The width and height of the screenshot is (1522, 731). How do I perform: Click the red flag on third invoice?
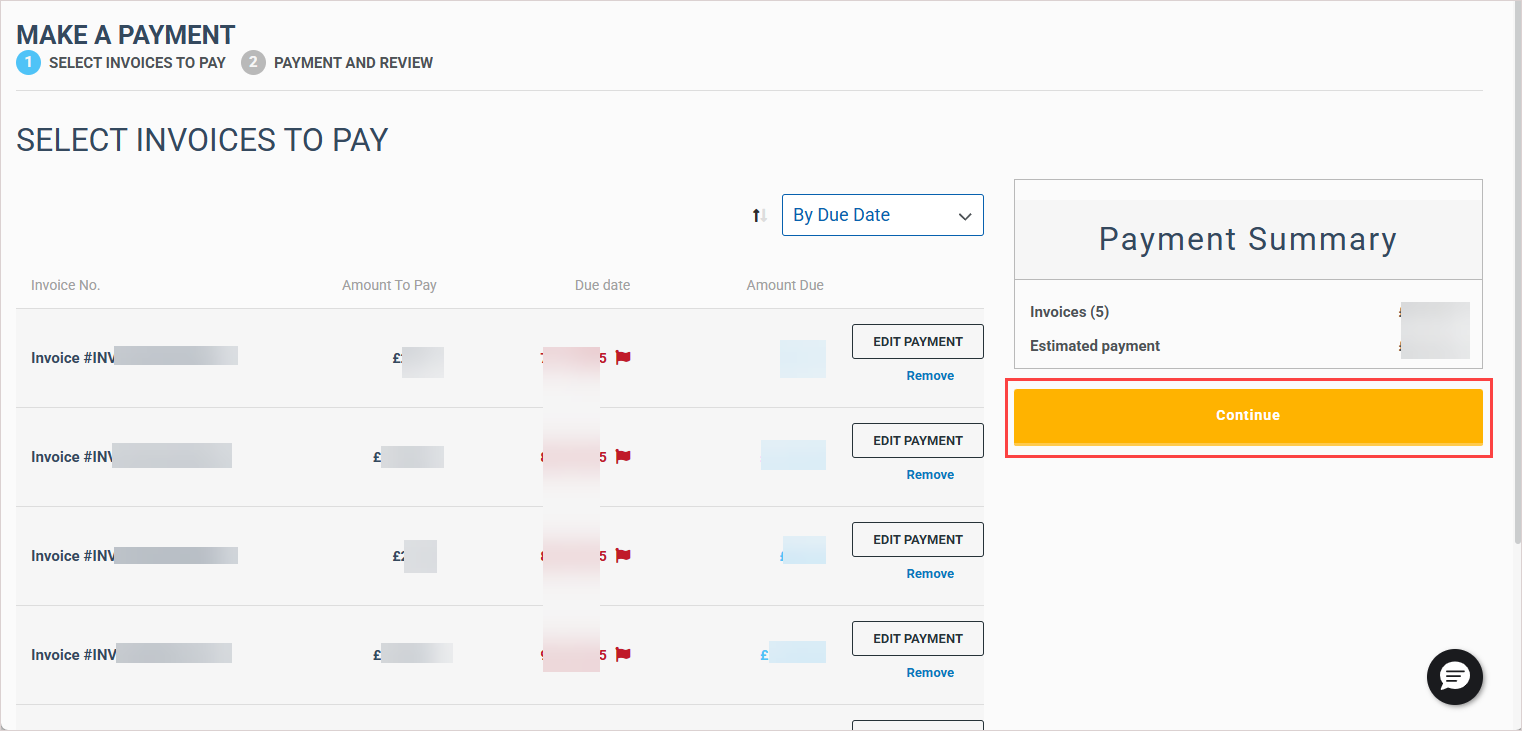click(623, 556)
